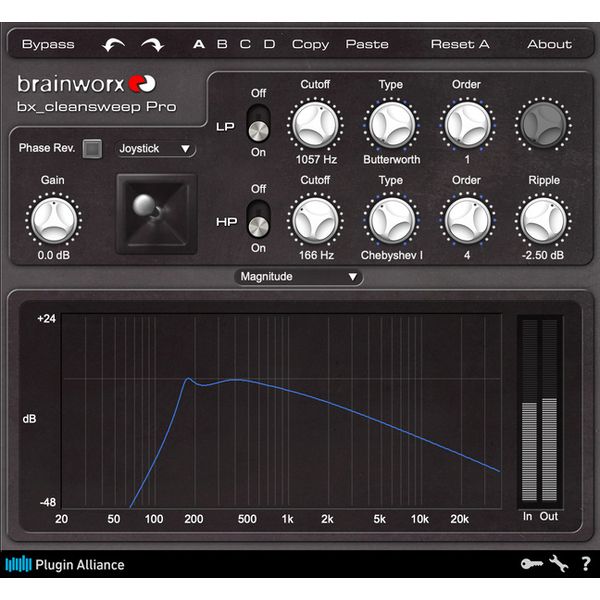
Task: Click the undo arrow icon
Action: (x=113, y=45)
